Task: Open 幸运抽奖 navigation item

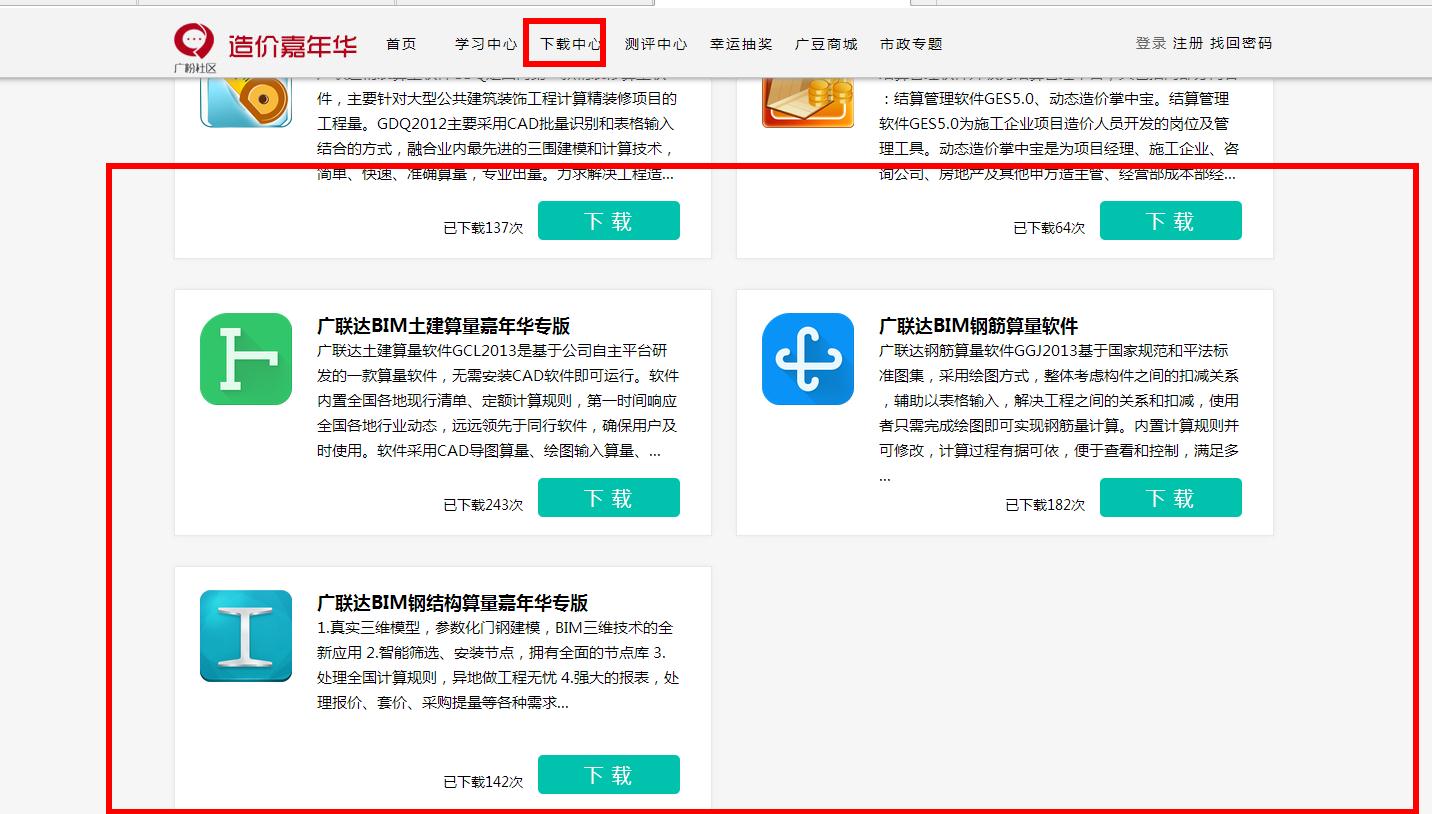Action: [x=741, y=44]
